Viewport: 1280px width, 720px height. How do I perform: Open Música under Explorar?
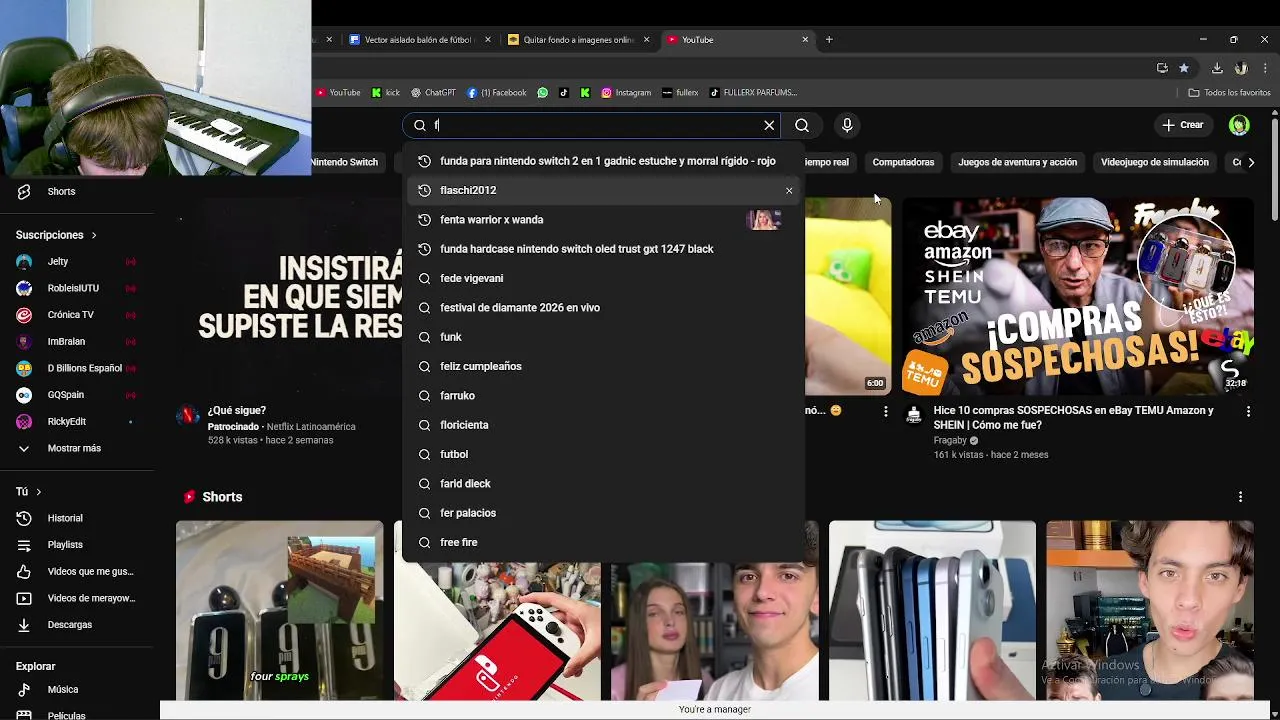pyautogui.click(x=77, y=689)
